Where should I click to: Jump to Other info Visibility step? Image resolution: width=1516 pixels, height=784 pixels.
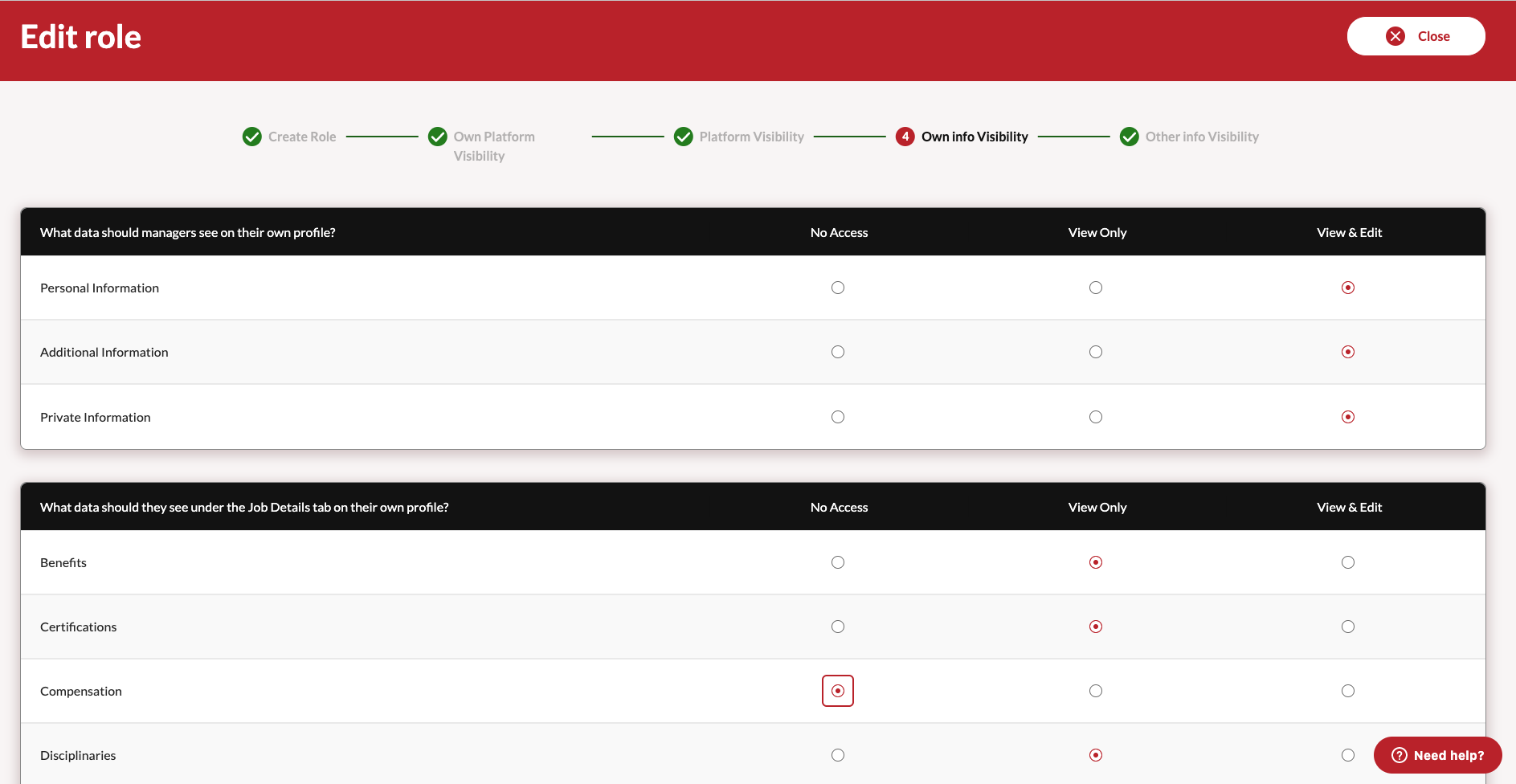coord(1202,137)
